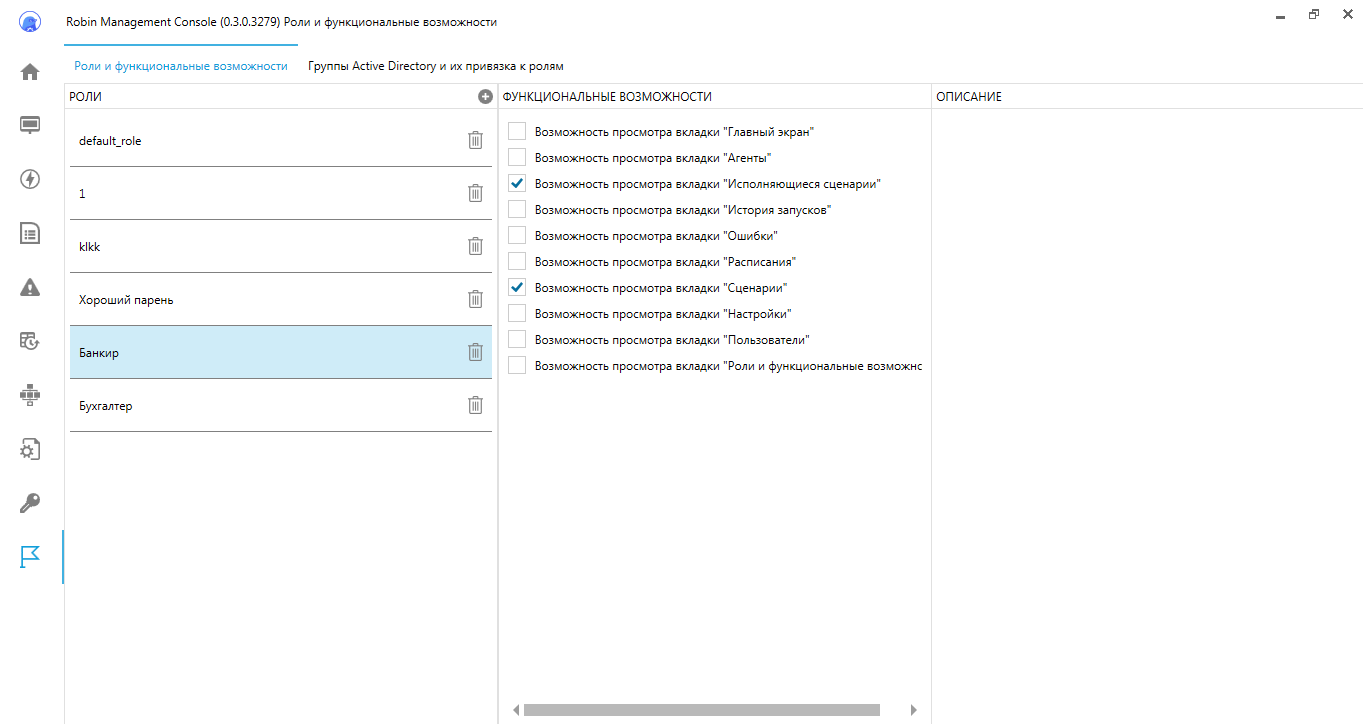The height and width of the screenshot is (724, 1363).
Task: Select the Бухгалтер role row
Action: [281, 405]
